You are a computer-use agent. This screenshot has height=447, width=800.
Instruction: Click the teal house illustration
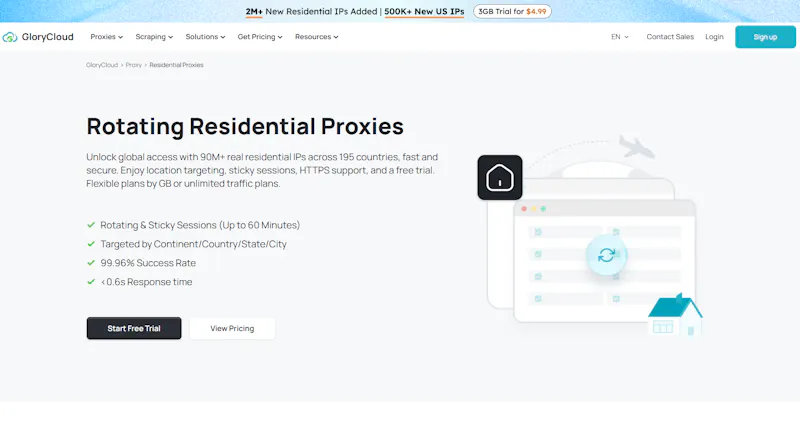click(x=676, y=314)
